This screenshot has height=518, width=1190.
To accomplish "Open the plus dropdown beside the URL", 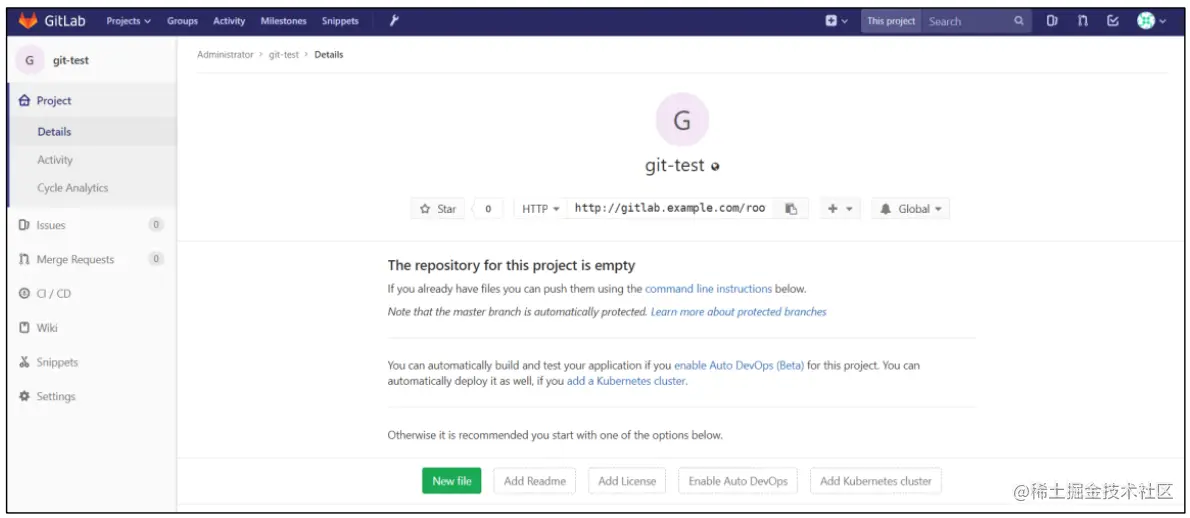I will pos(840,209).
